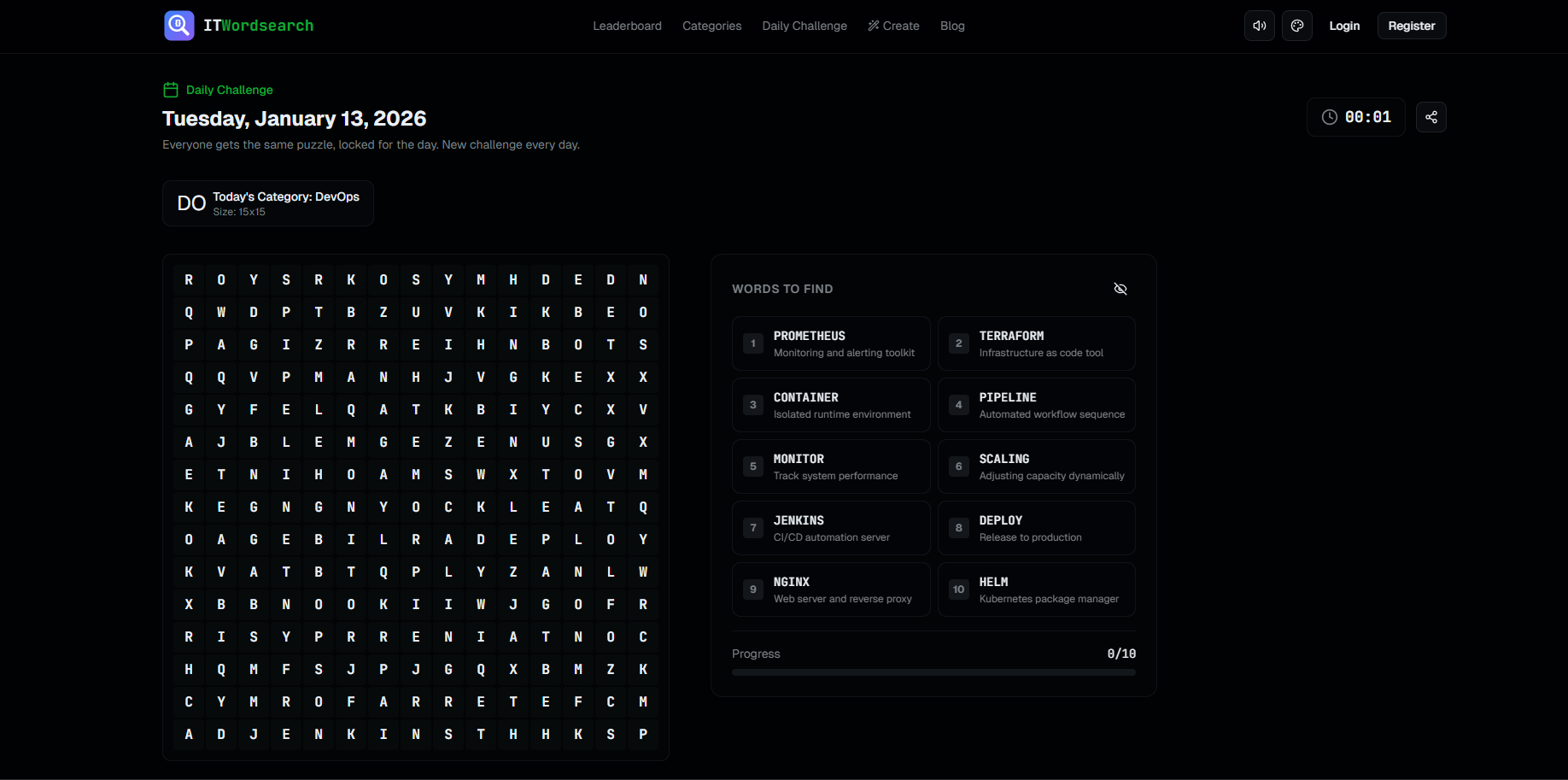Click the Create wand icon in the navbar
This screenshot has height=780, width=1568.
pyautogui.click(x=873, y=26)
